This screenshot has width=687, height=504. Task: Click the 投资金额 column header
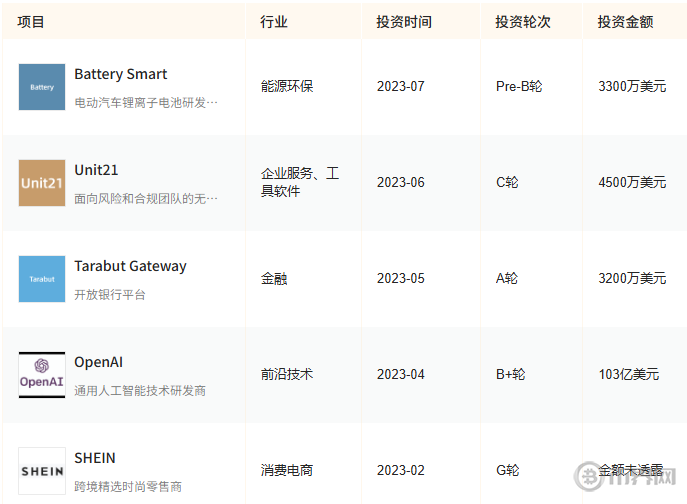click(626, 21)
